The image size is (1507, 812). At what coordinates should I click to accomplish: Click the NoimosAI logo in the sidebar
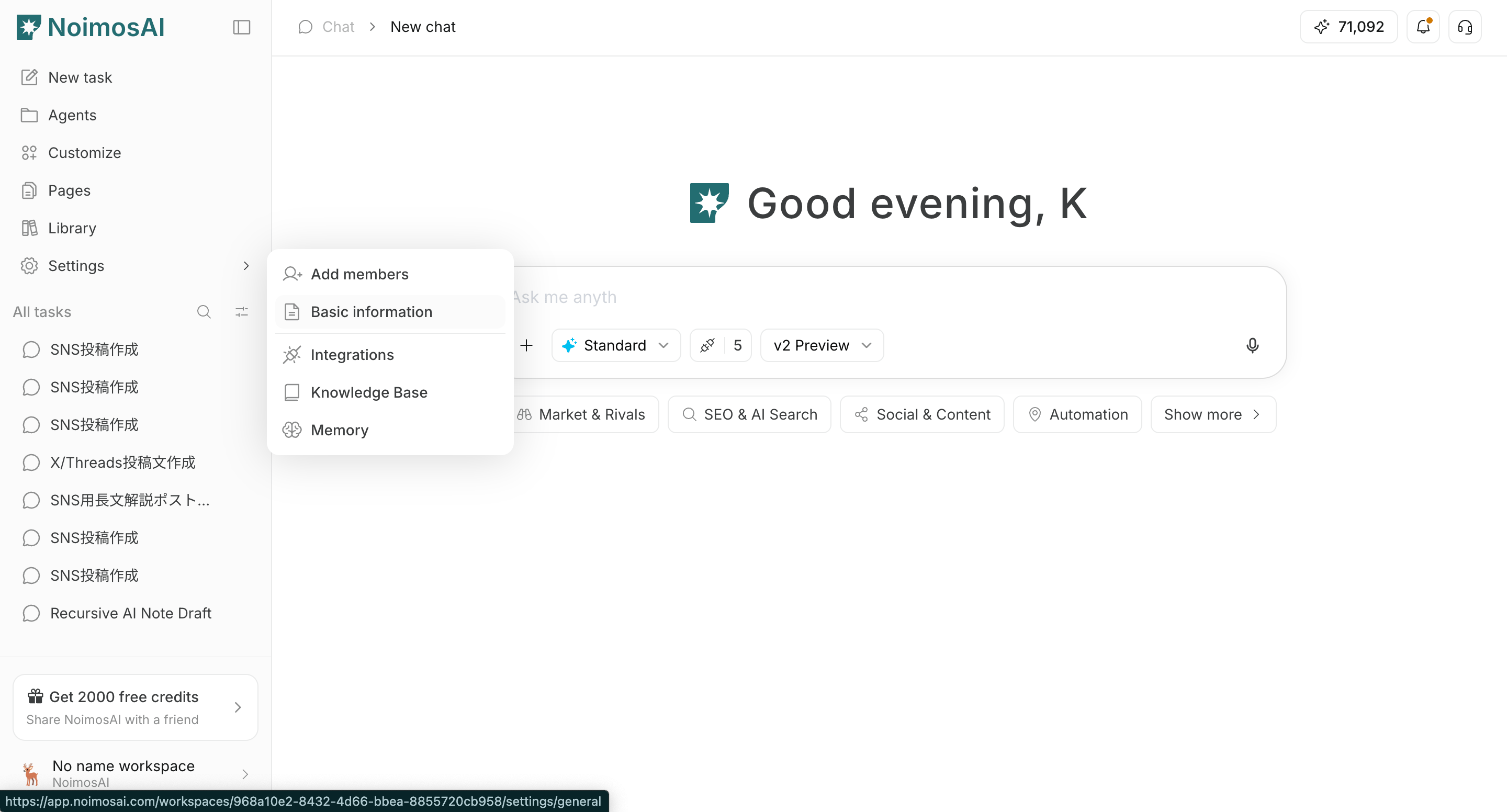[91, 27]
